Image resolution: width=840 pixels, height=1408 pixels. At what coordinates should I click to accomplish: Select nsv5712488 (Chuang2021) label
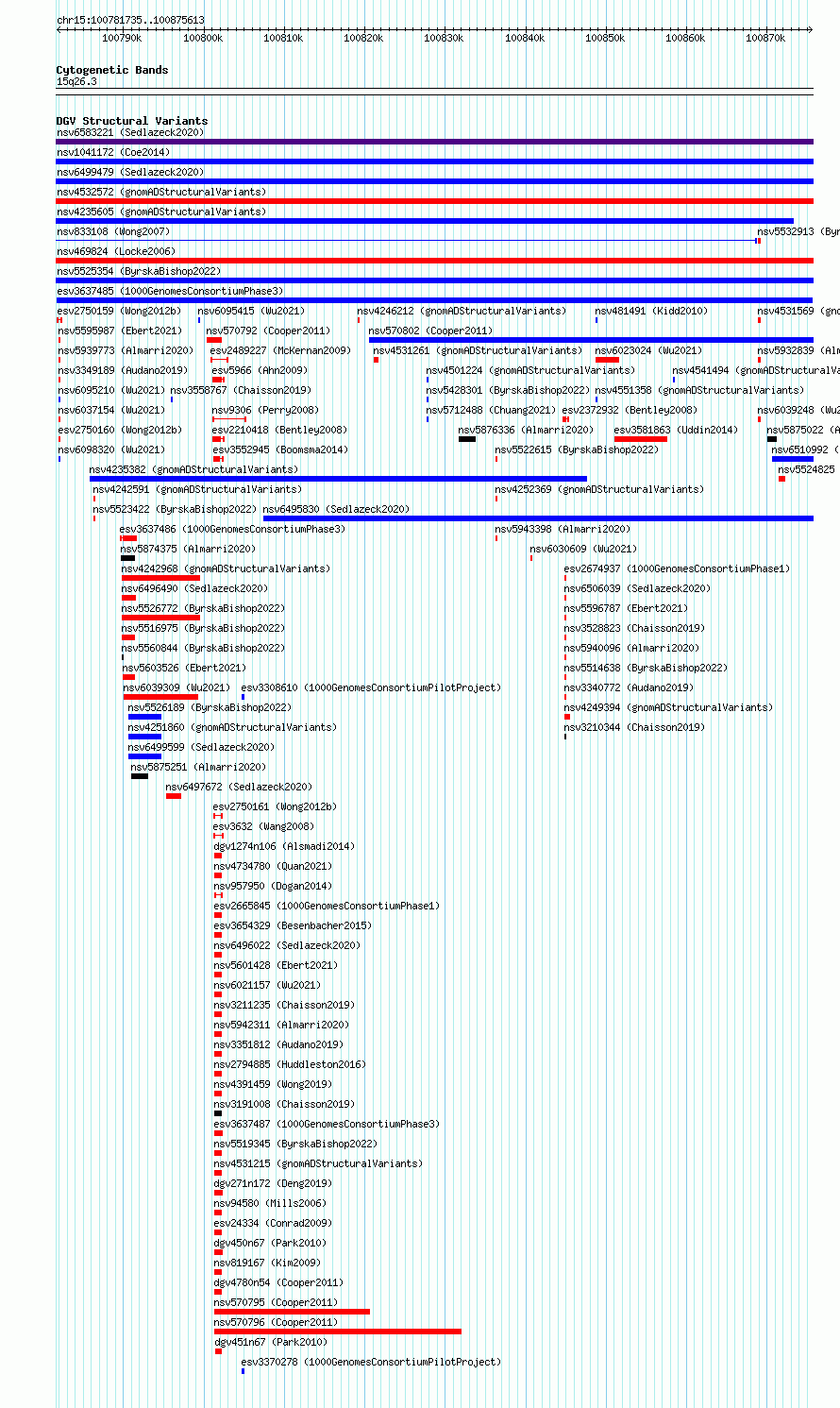coord(491,410)
